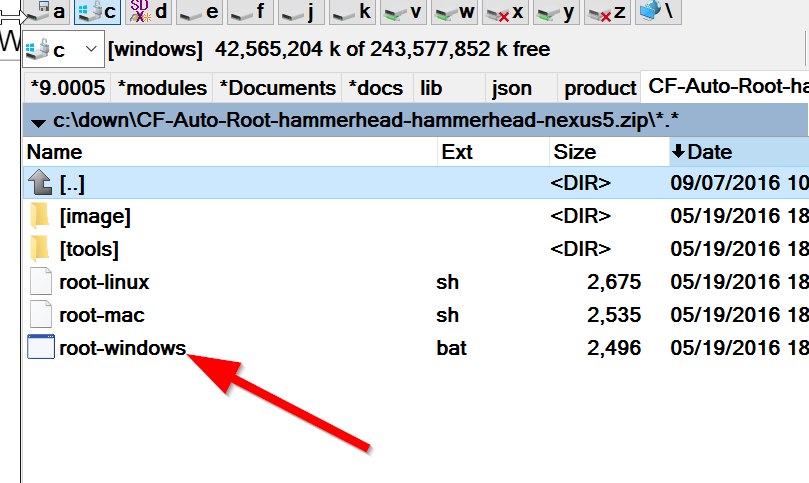This screenshot has height=483, width=809.
Task: Select the root-linux sh file
Action: pos(104,282)
